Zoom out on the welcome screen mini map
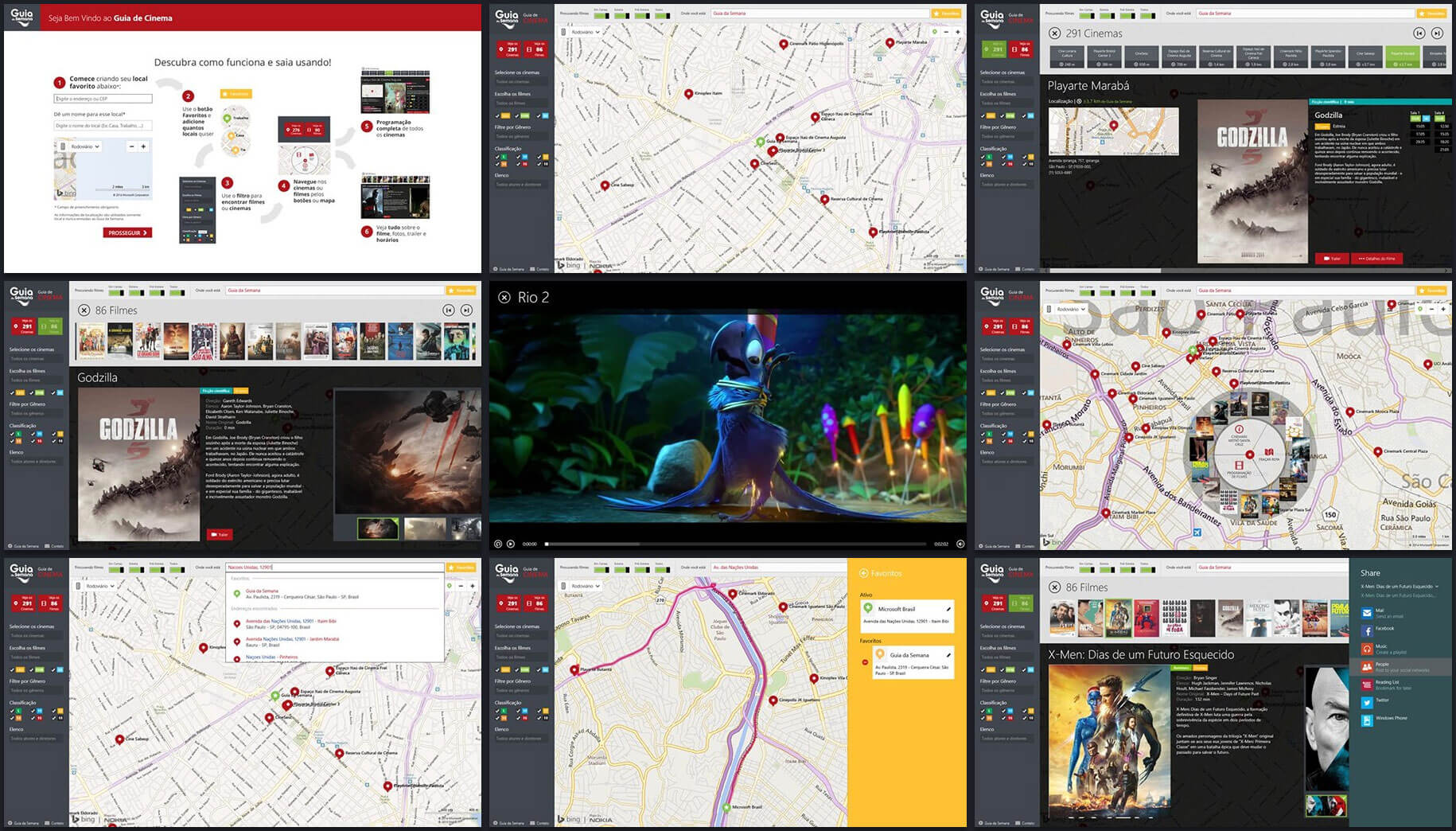Image resolution: width=1456 pixels, height=831 pixels. tap(132, 146)
